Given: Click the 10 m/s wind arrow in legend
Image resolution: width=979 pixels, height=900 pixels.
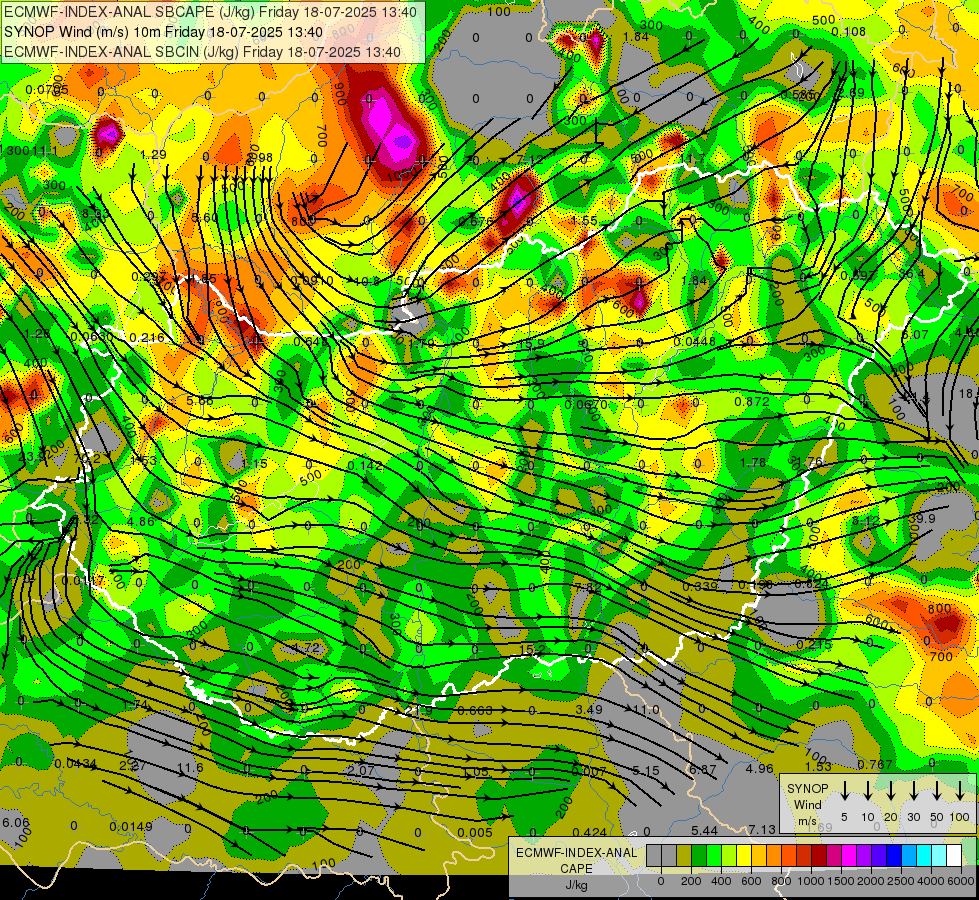Looking at the screenshot, I should (868, 790).
